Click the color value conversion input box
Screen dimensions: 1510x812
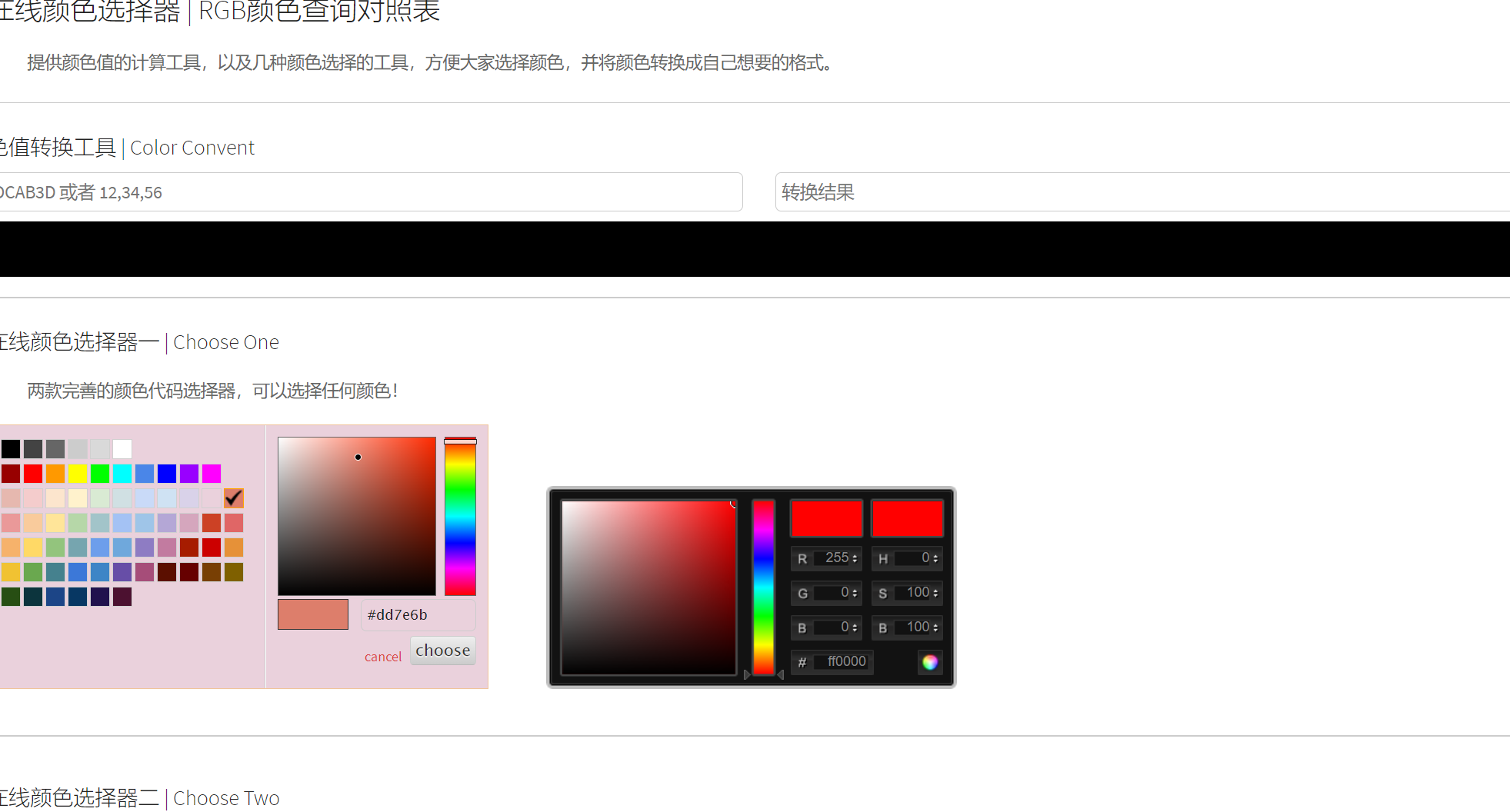[x=369, y=192]
